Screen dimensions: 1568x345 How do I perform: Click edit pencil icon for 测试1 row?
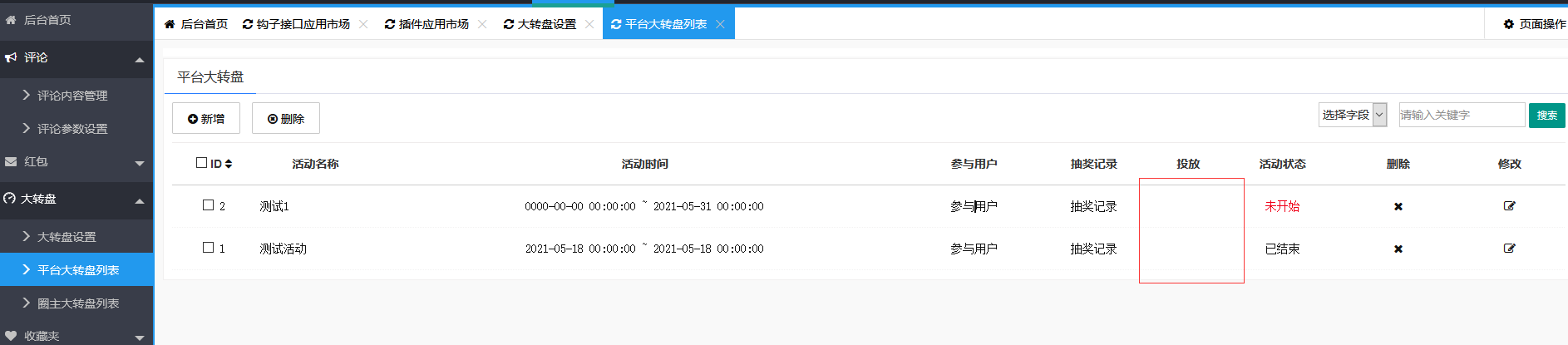[1509, 206]
